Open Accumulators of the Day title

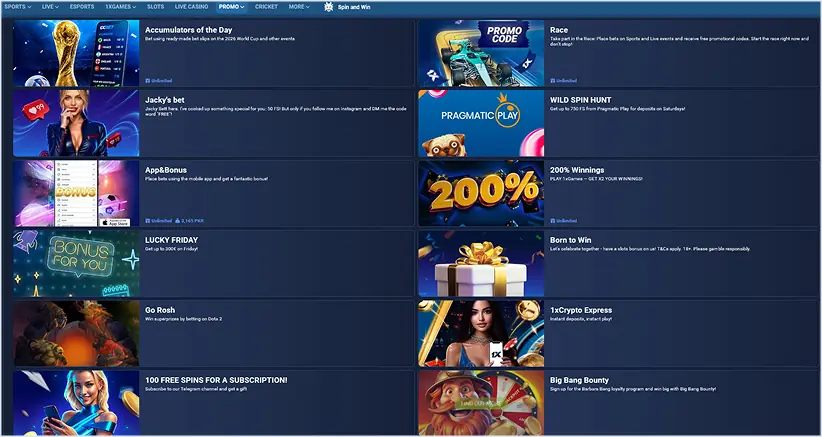tap(188, 30)
